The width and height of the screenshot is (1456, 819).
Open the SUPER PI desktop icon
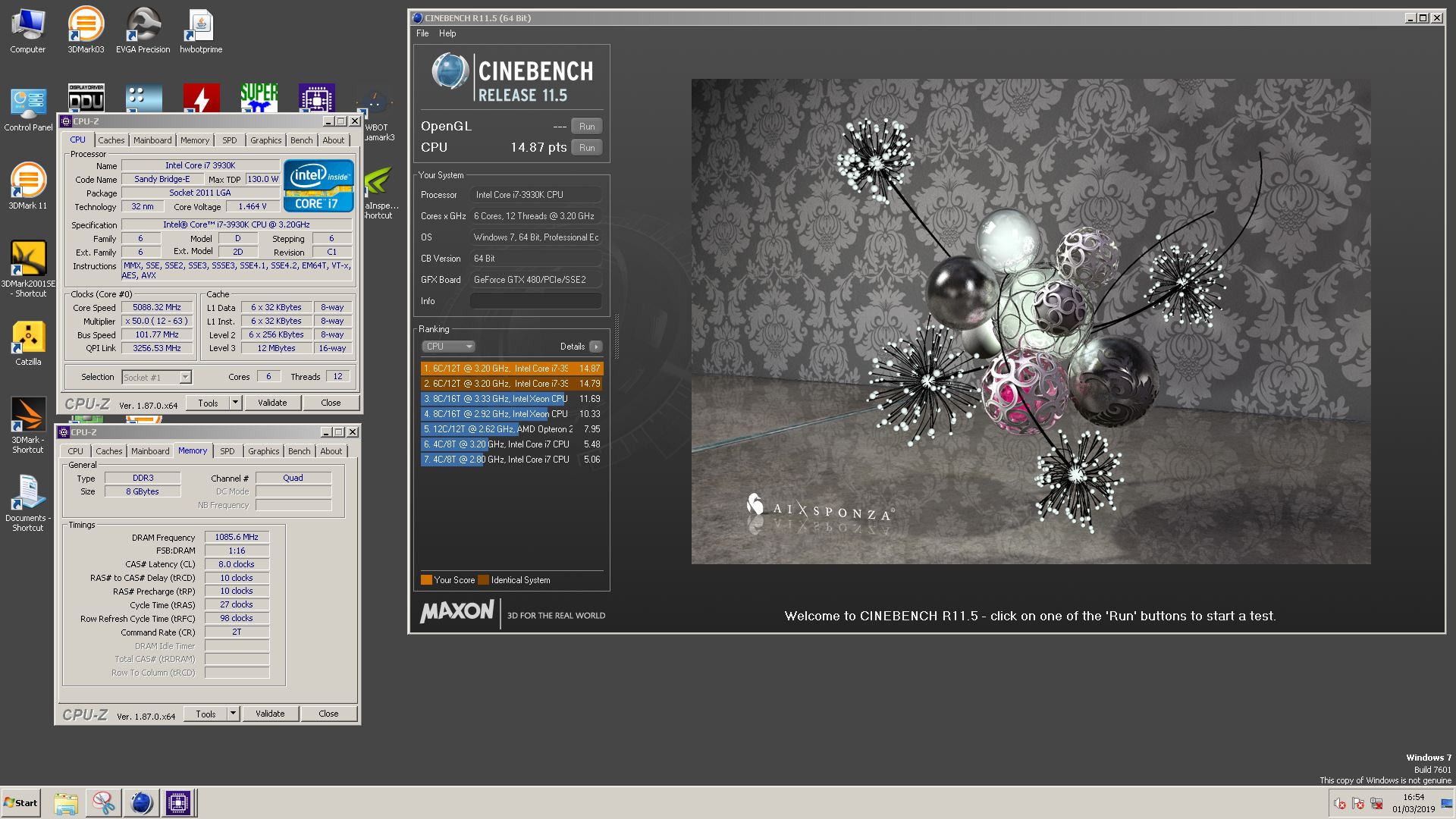point(259,98)
